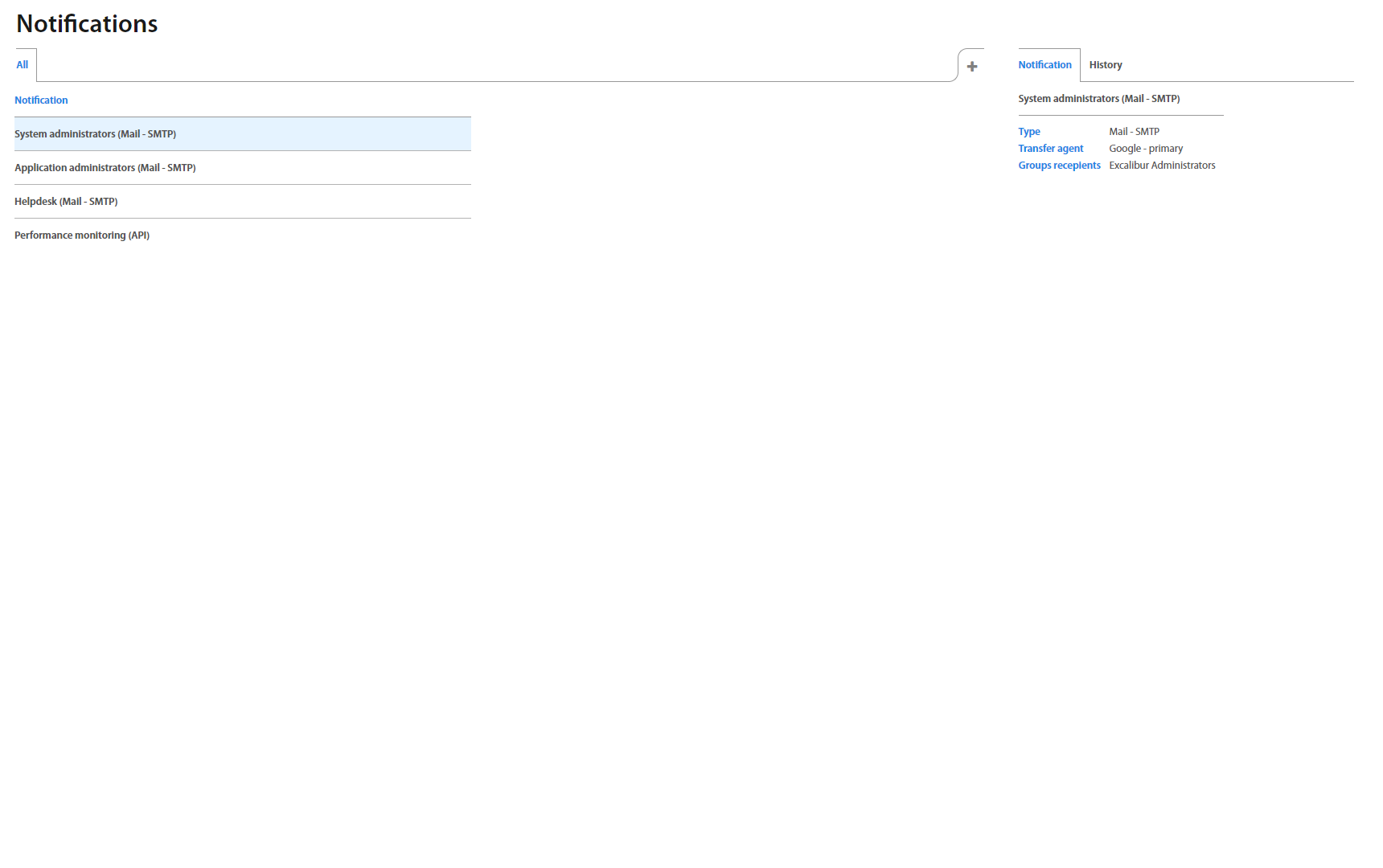Click empty tab strip right of History tab
The width and height of the screenshot is (1383, 868).
point(1238,65)
